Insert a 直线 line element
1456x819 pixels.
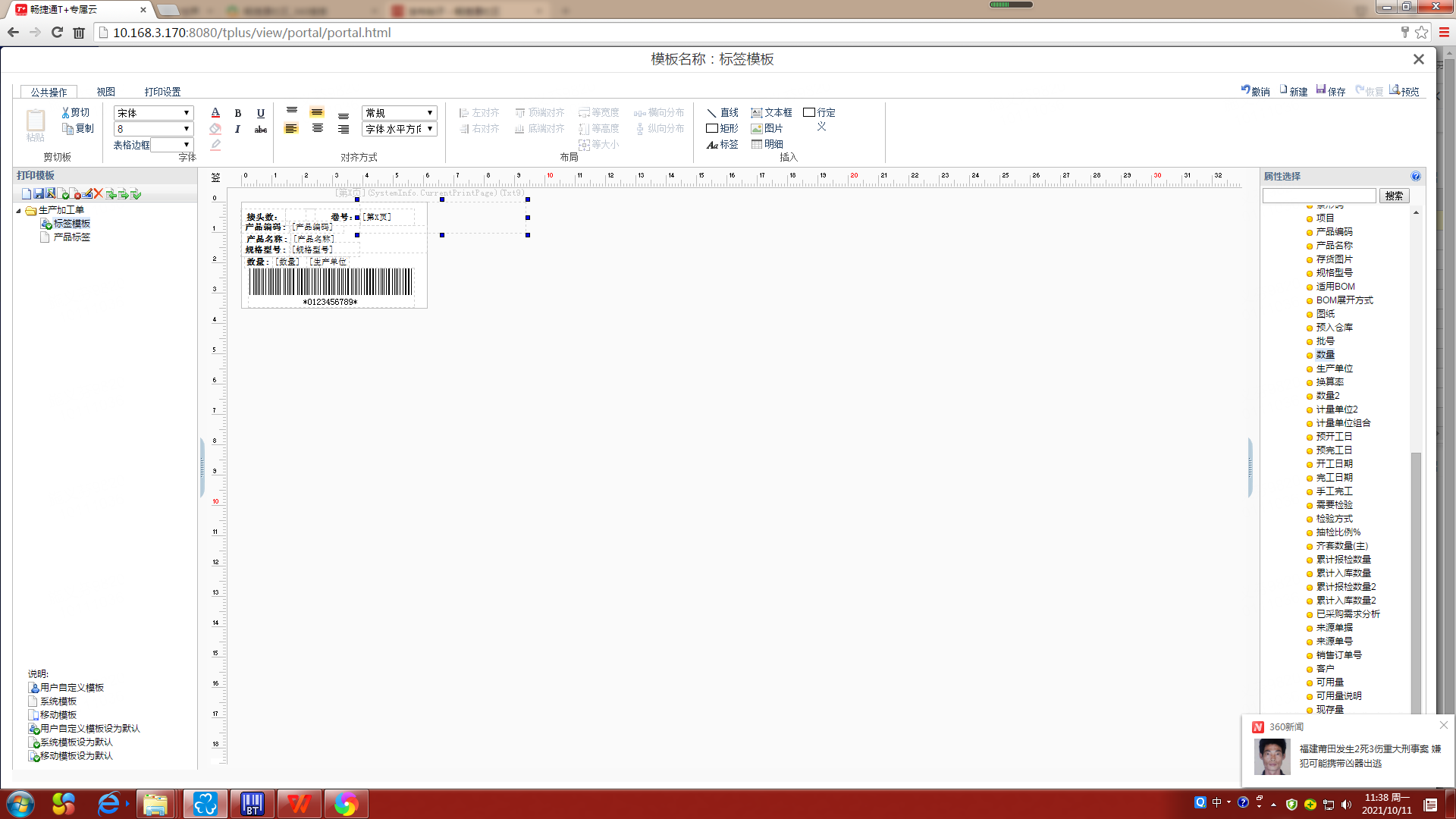click(722, 112)
